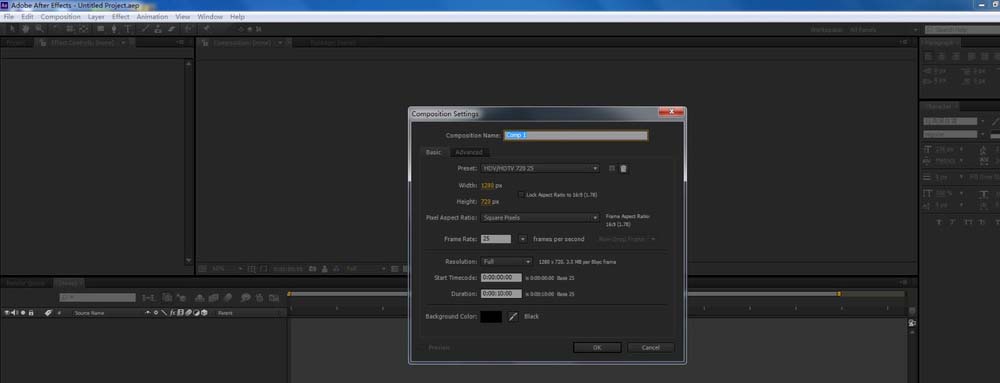Click the Duration timecode field
This screenshot has height=383, width=1000.
501,294
